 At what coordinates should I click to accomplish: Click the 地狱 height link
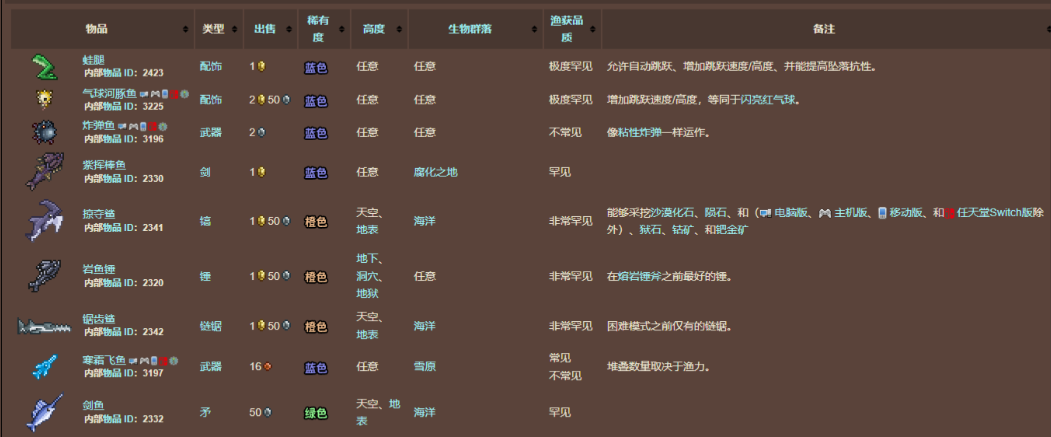(x=367, y=294)
